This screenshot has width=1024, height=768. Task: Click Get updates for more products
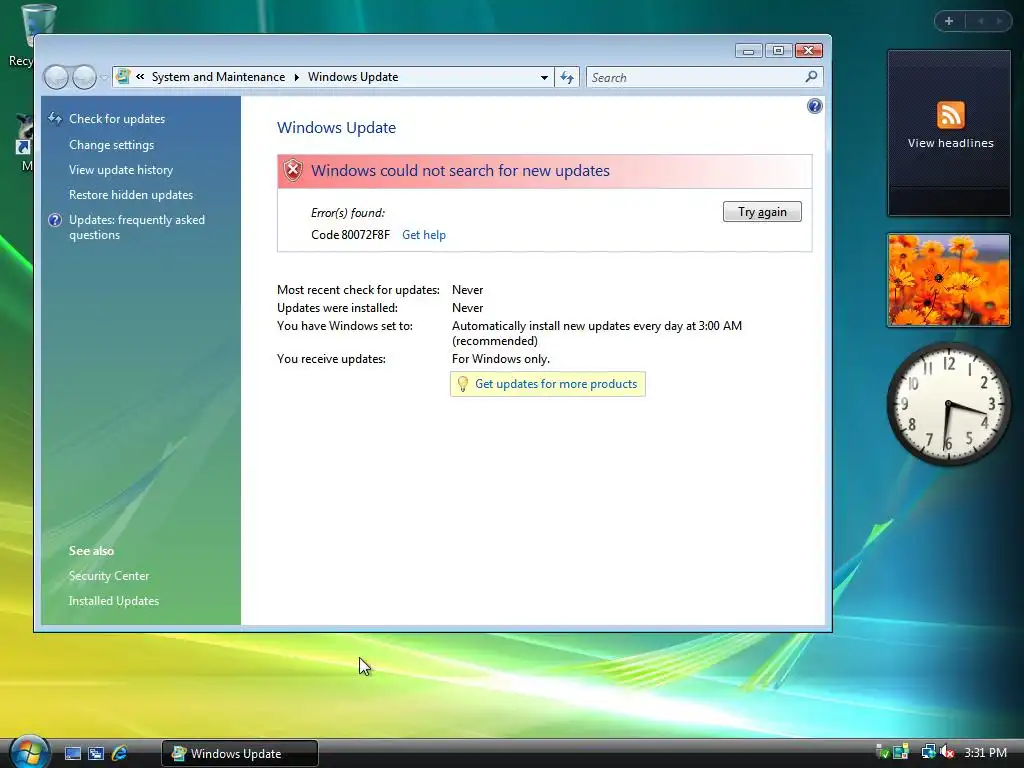(556, 384)
